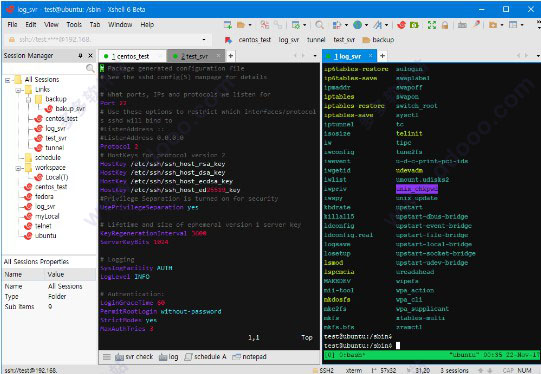Open the File menu

(x=12, y=24)
